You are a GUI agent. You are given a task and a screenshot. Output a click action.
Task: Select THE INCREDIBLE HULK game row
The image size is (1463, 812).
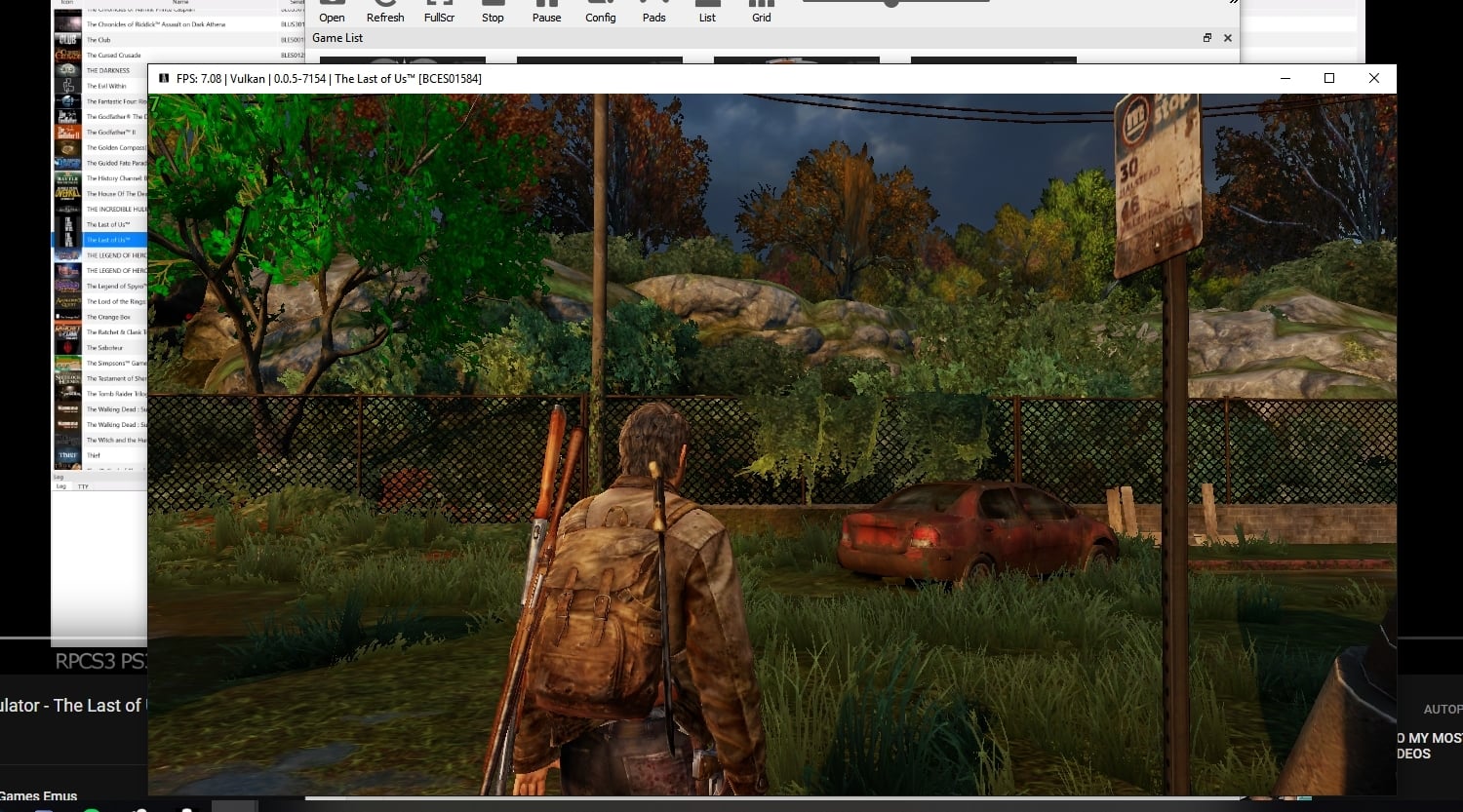pos(99,210)
